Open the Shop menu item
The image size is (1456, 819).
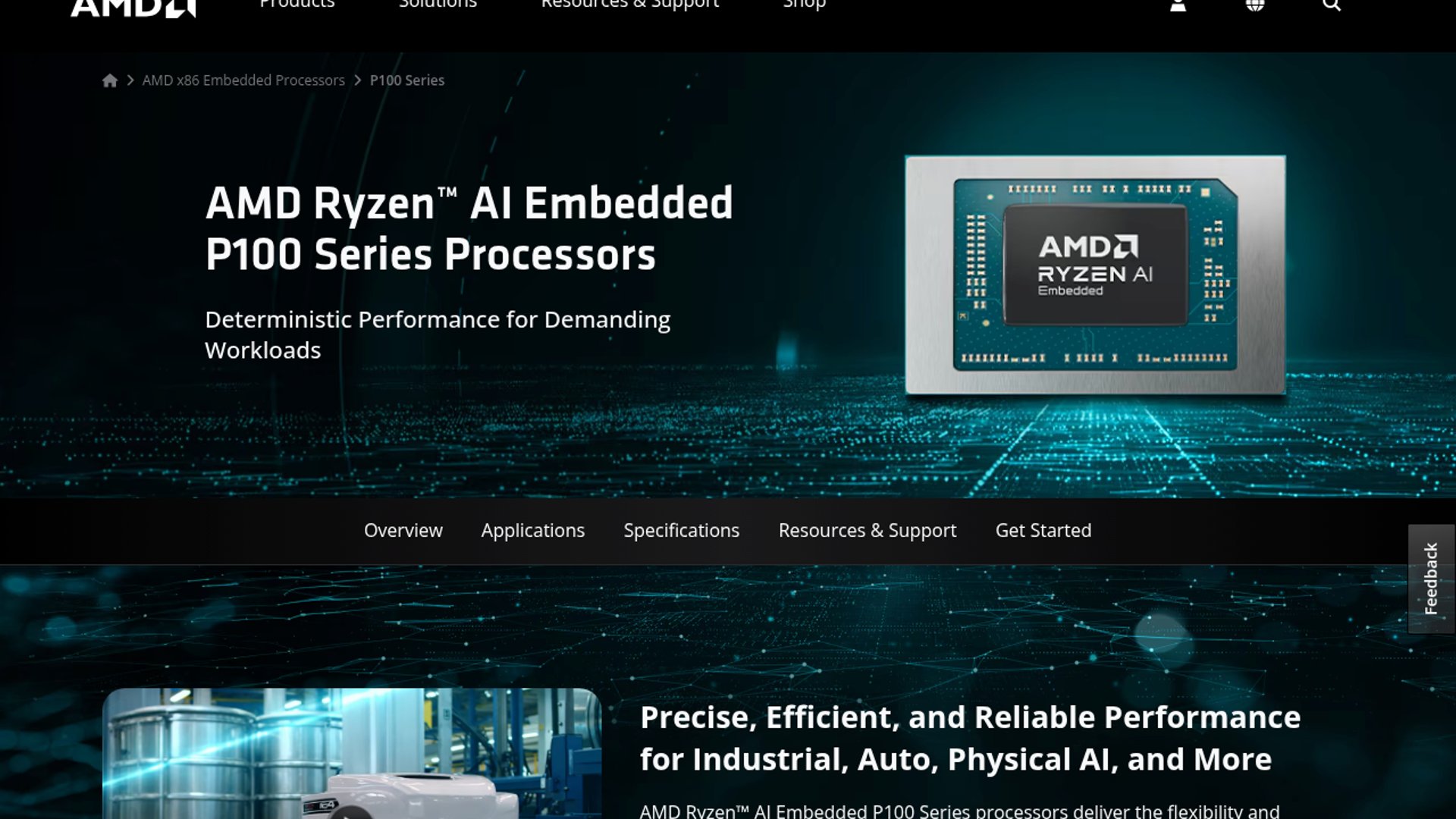click(x=805, y=5)
